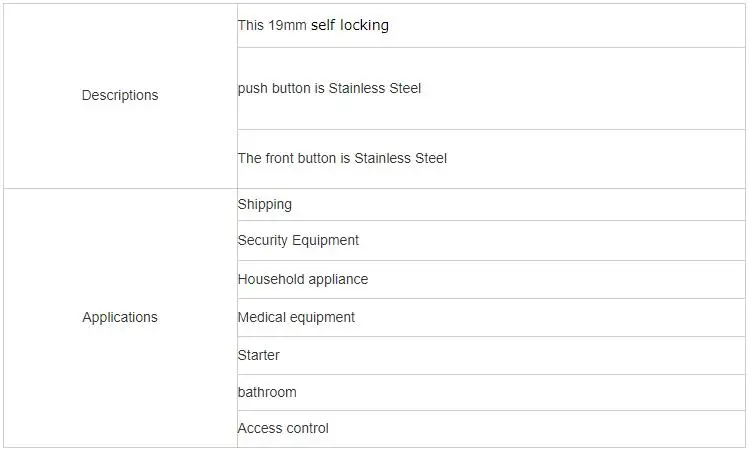Click the Descriptions row header cell
The width and height of the screenshot is (749, 450).
pyautogui.click(x=120, y=96)
